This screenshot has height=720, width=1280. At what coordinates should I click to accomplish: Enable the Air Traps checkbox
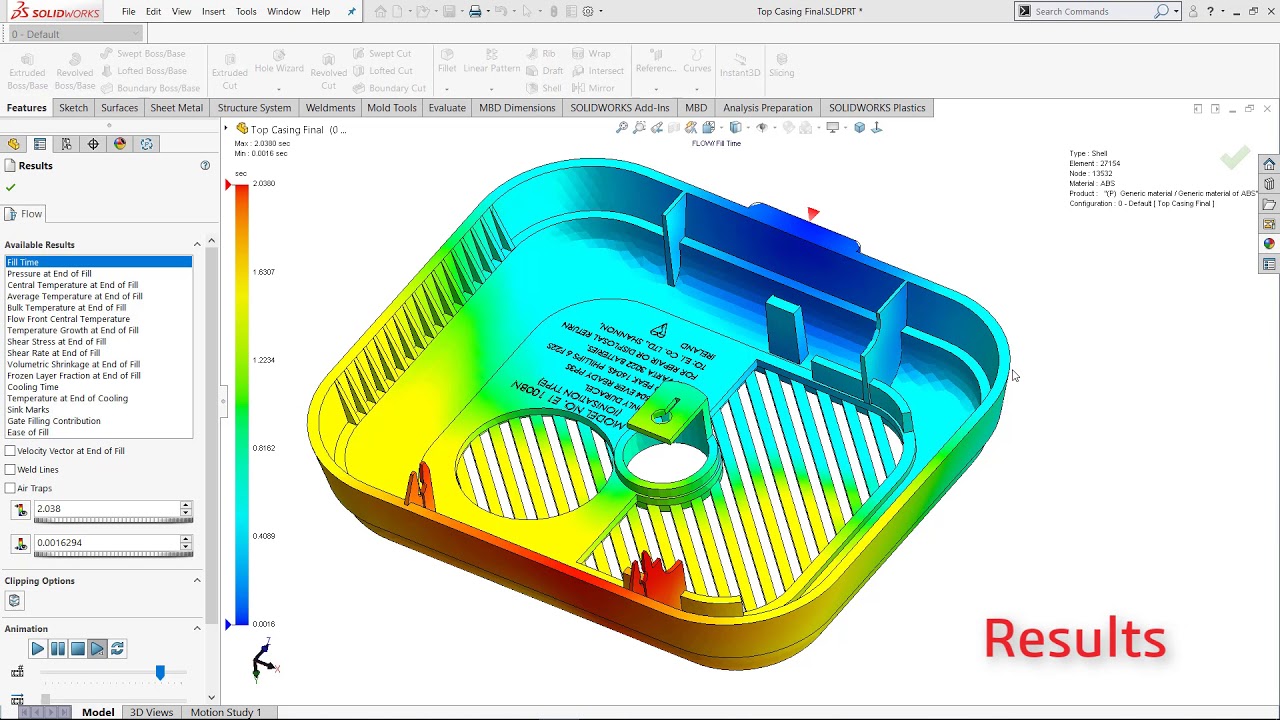(10, 488)
